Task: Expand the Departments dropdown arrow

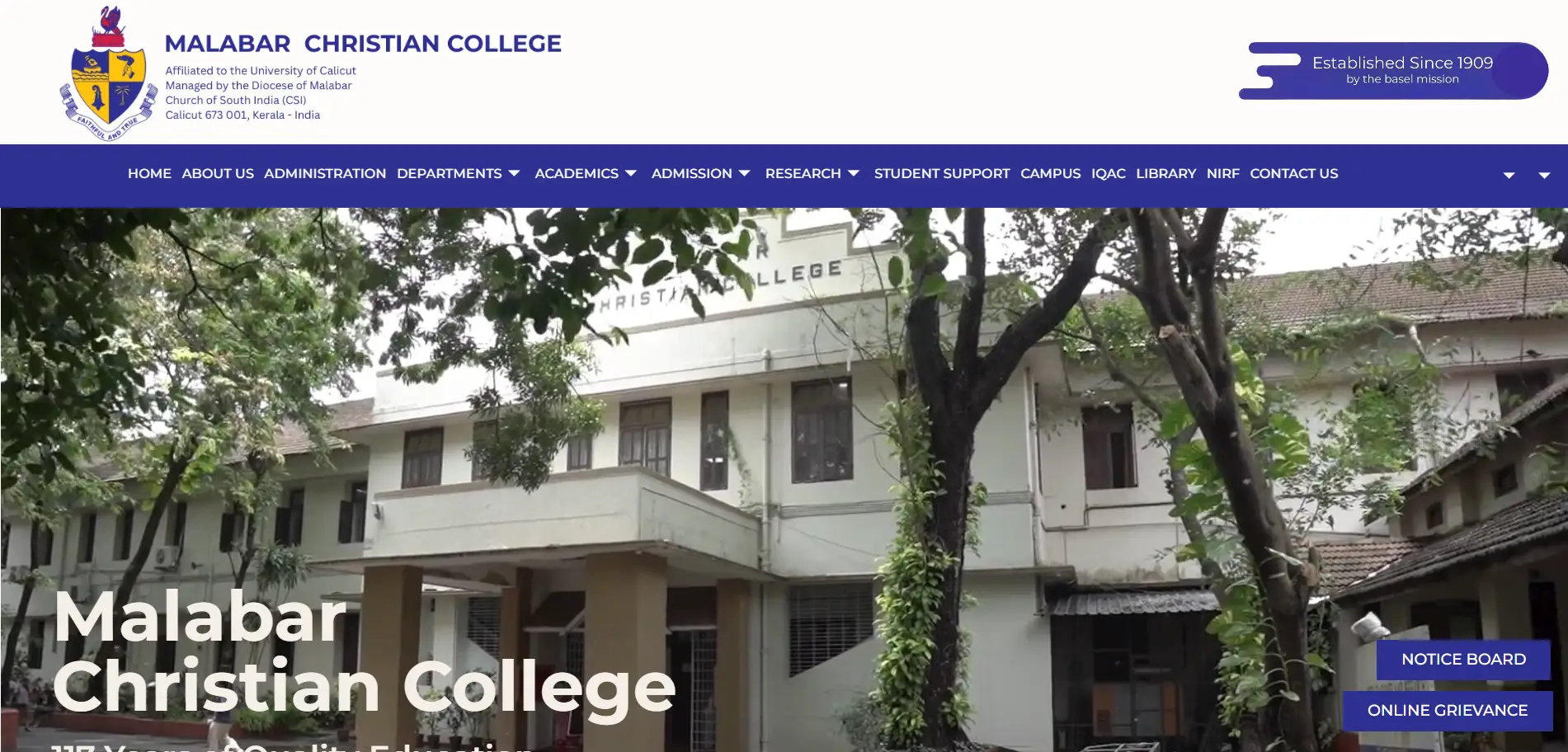Action: (x=514, y=174)
